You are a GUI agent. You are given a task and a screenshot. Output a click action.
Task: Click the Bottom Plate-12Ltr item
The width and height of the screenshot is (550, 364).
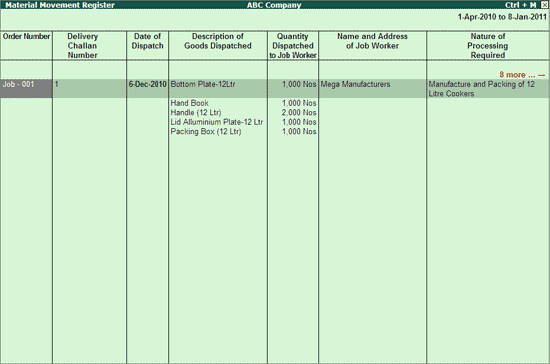(203, 84)
